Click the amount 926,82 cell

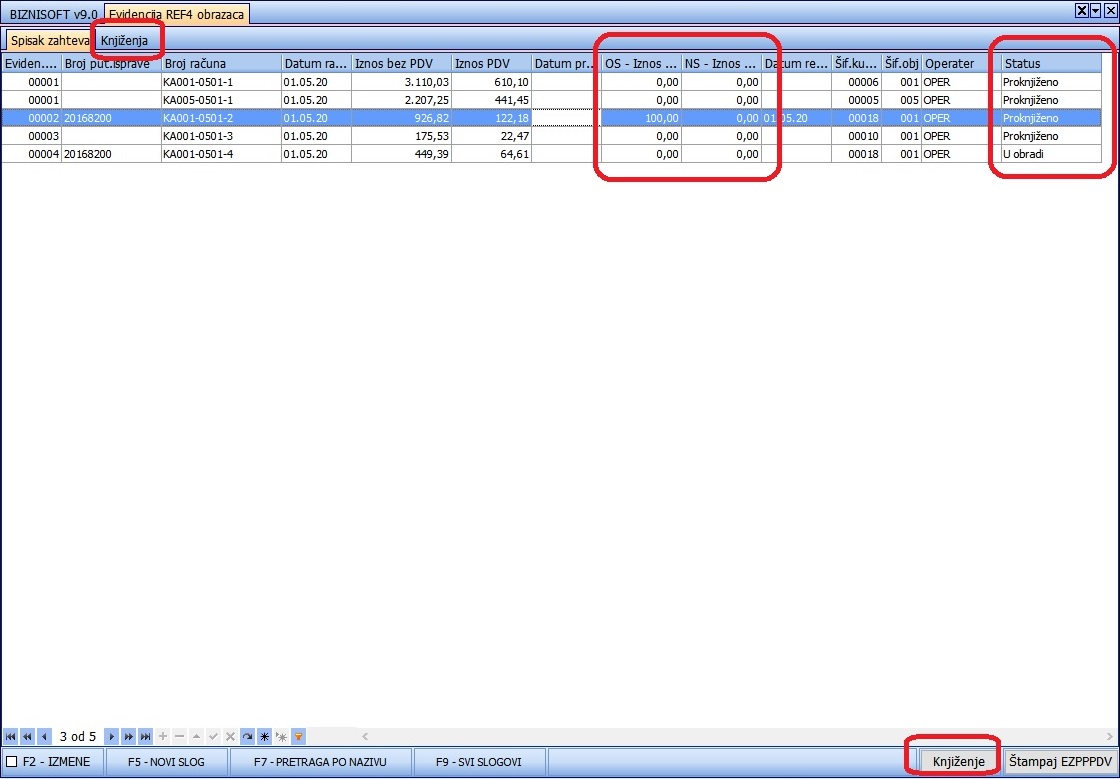[x=401, y=118]
